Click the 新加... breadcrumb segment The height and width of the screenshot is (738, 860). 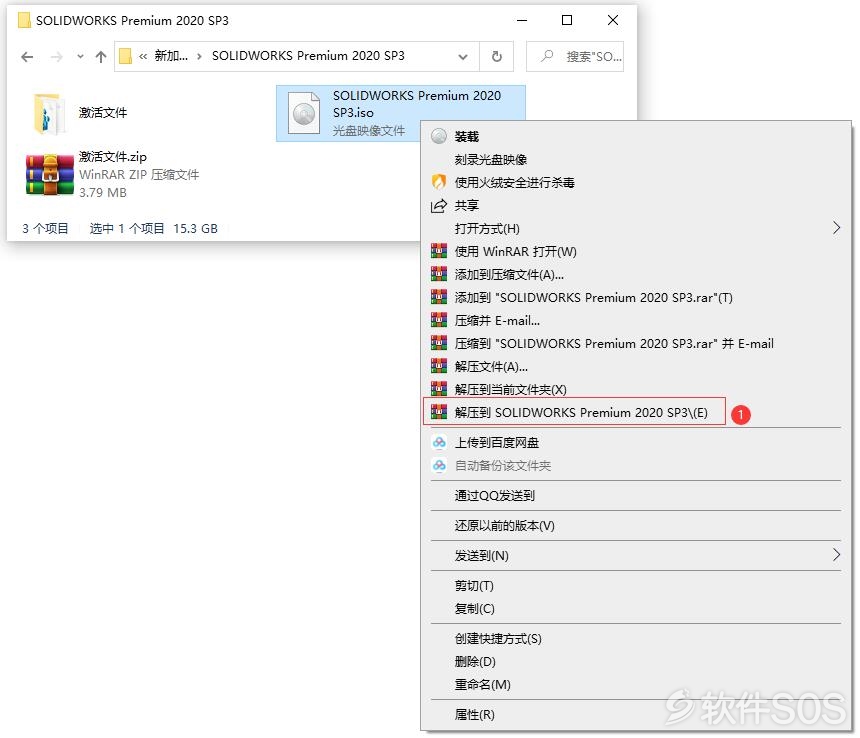pyautogui.click(x=171, y=56)
